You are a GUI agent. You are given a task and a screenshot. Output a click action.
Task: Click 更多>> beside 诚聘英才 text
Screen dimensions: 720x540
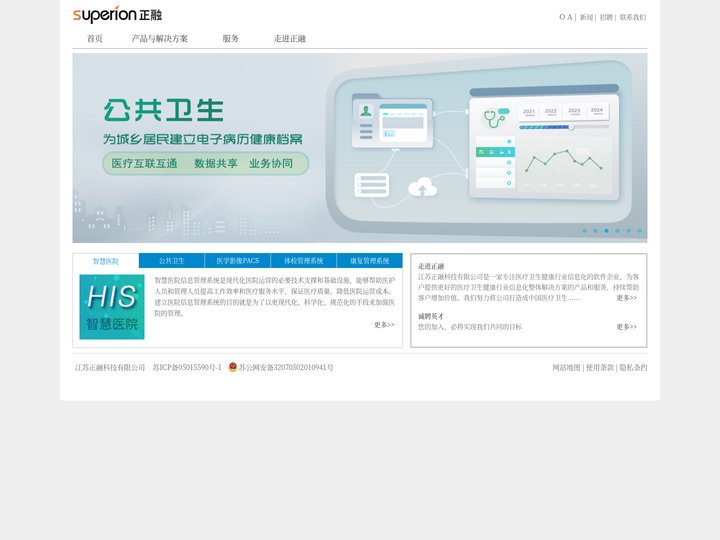(627, 326)
